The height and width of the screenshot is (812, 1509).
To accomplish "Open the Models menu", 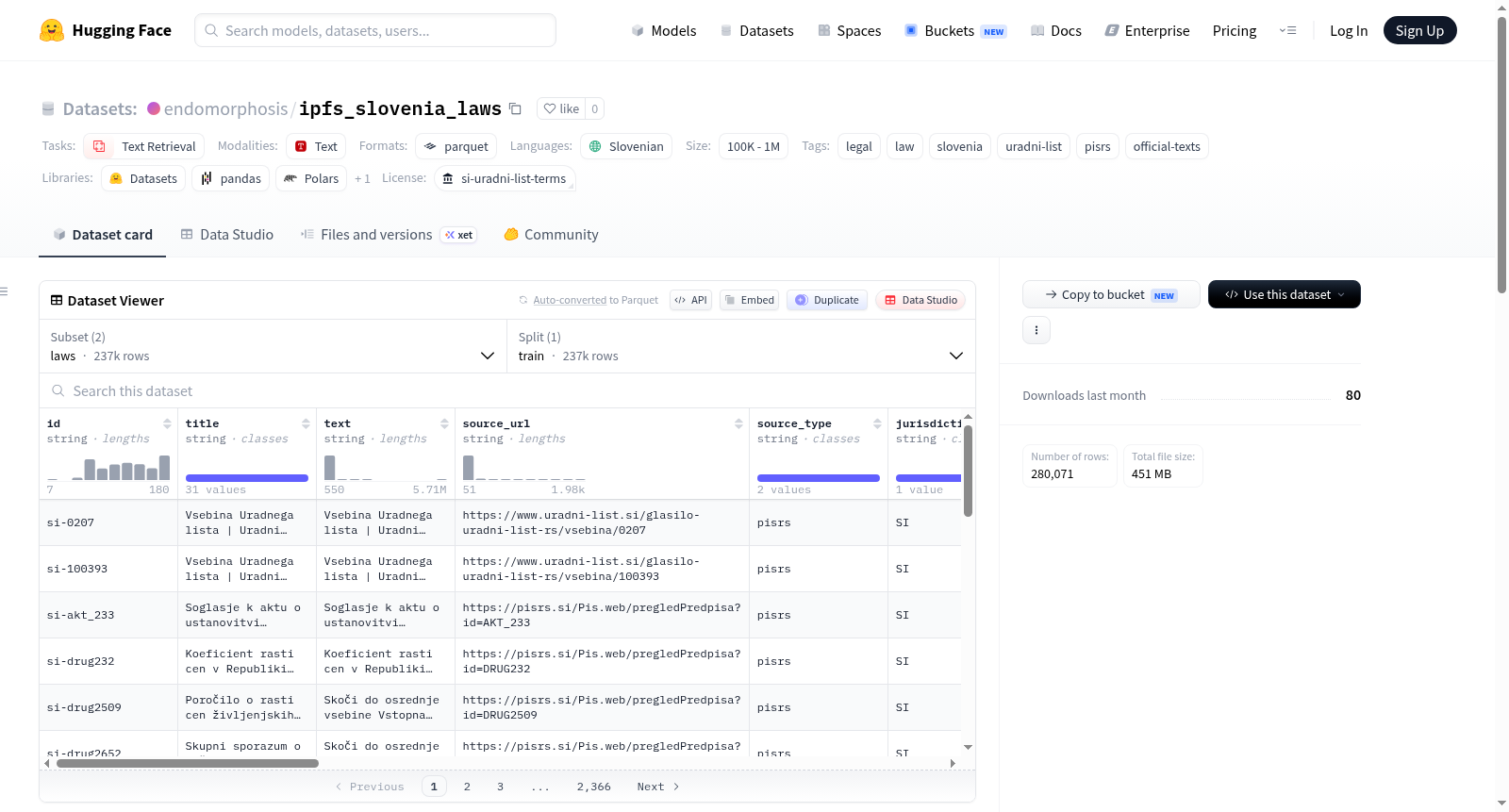I will point(664,30).
